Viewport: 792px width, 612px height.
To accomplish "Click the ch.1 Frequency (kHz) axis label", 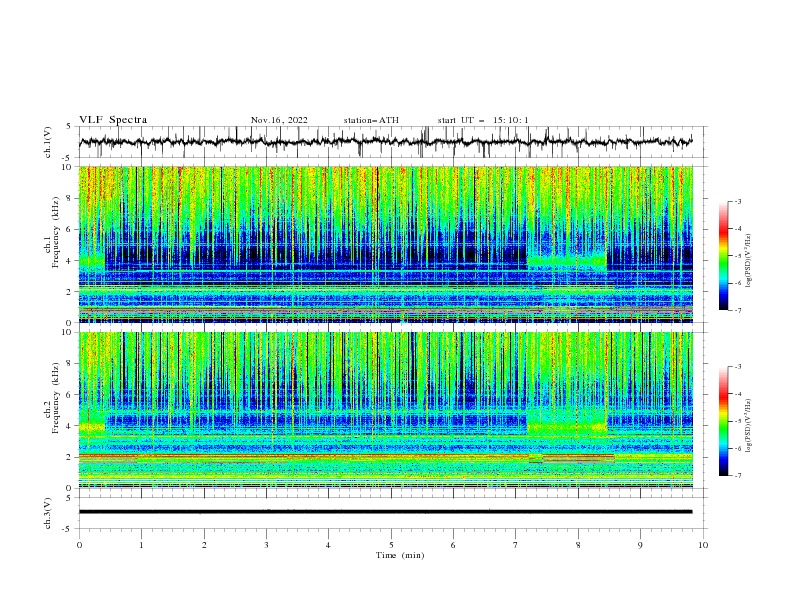I will point(53,230).
